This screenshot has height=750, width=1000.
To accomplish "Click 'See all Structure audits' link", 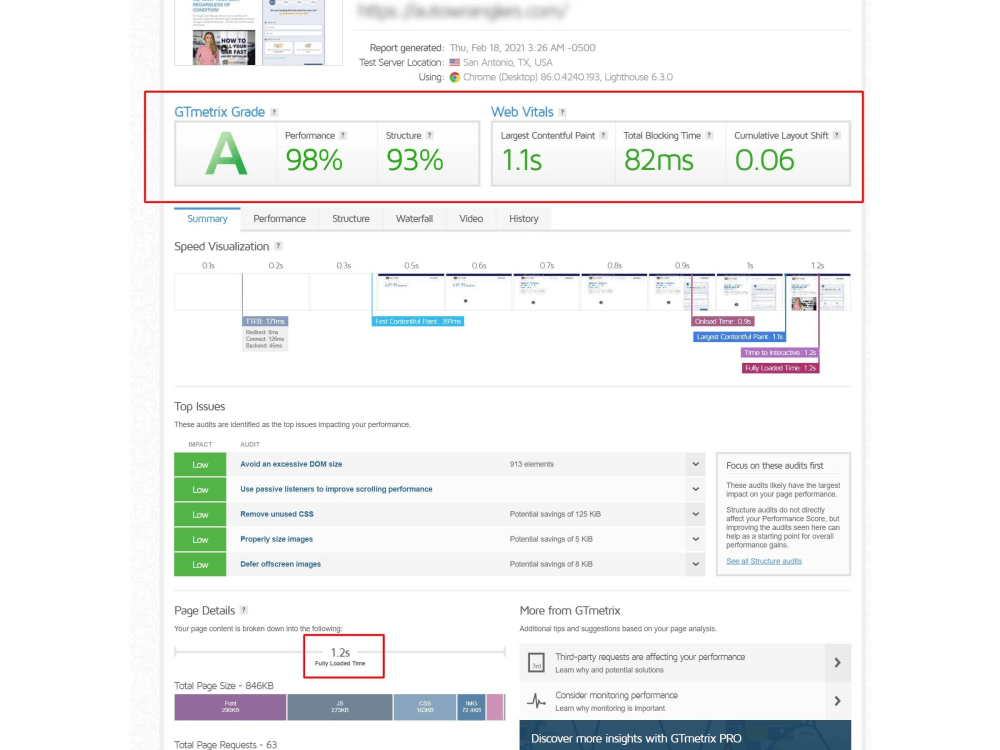I will [764, 561].
